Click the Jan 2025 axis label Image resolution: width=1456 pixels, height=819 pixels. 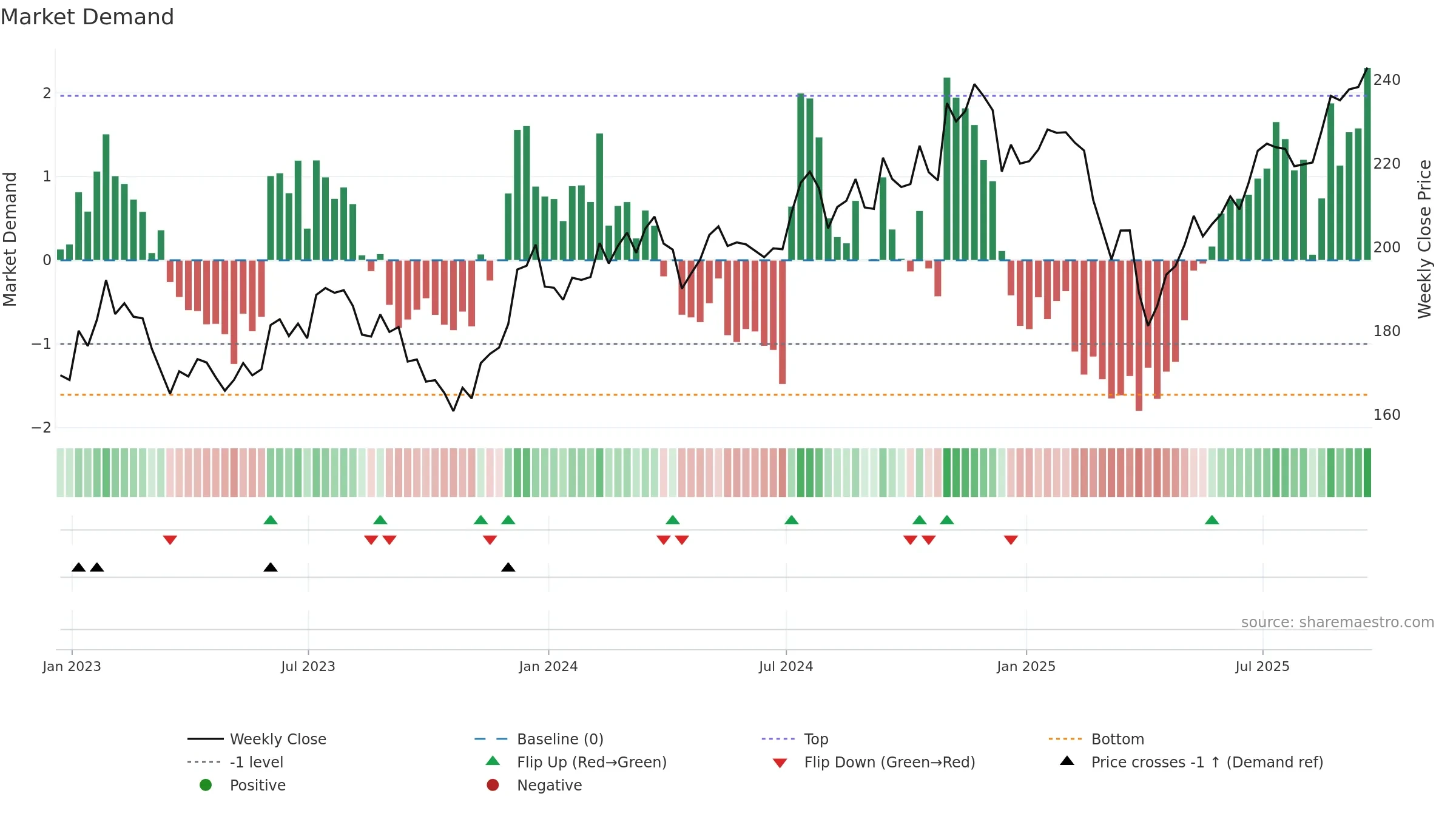pyautogui.click(x=1026, y=666)
